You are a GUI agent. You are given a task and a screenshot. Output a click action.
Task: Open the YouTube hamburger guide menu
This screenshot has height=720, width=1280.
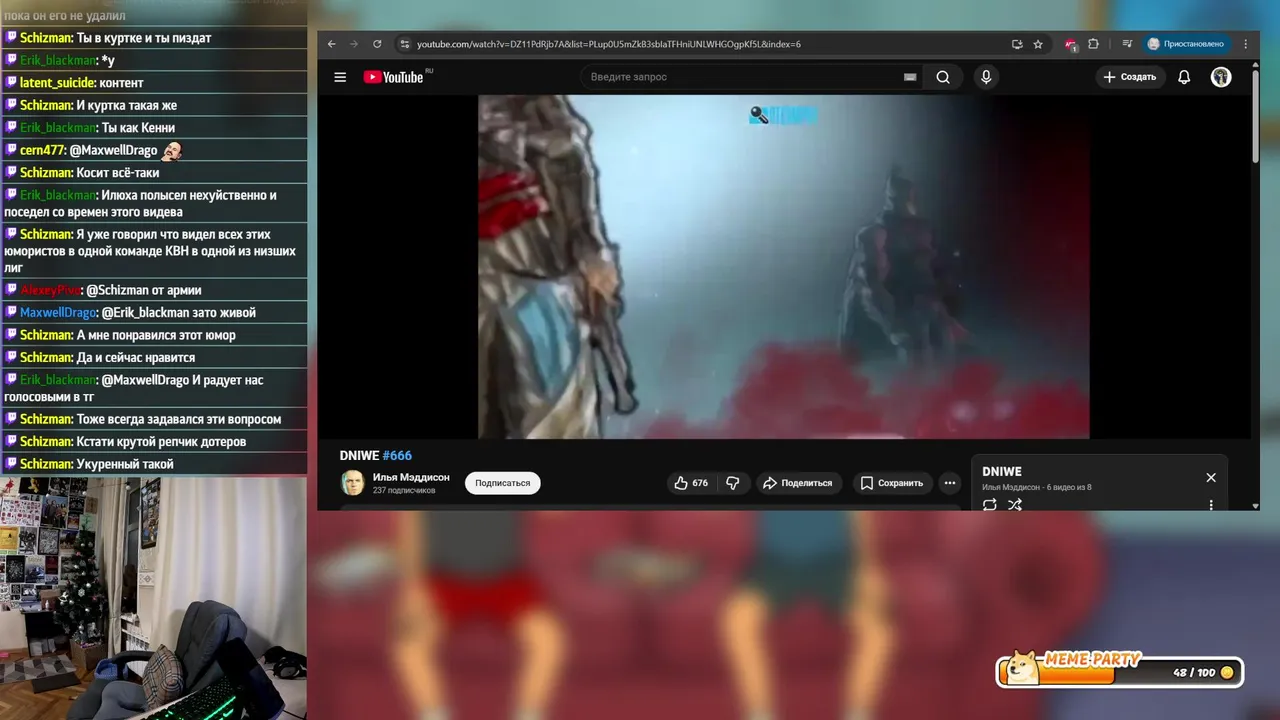click(340, 77)
